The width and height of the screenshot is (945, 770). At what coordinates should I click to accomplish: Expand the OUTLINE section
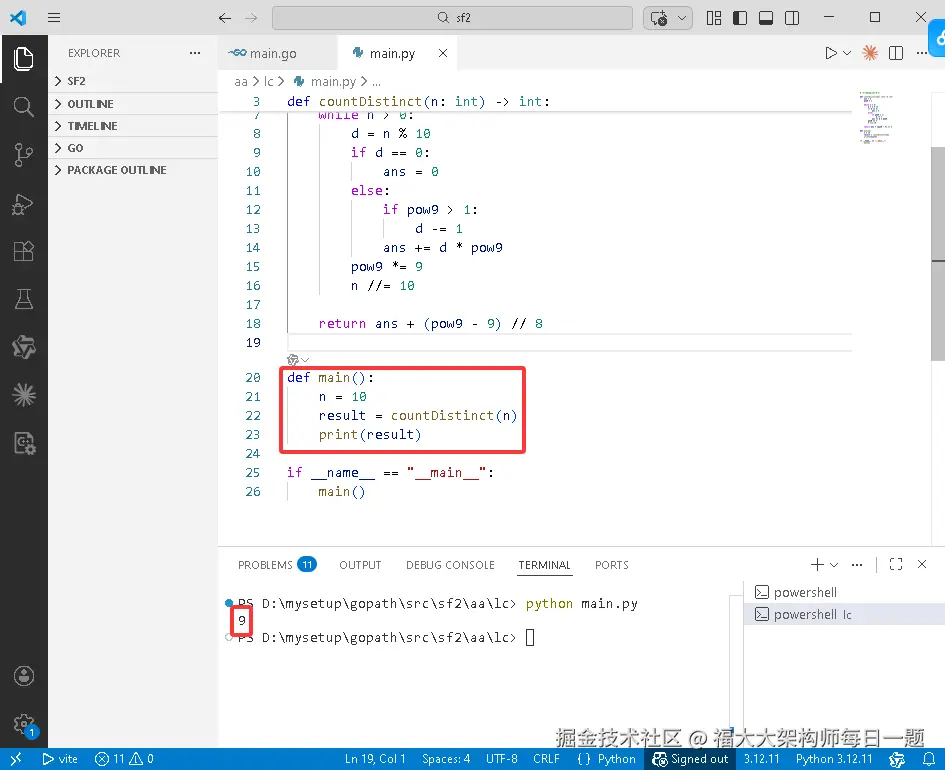(x=133, y=104)
